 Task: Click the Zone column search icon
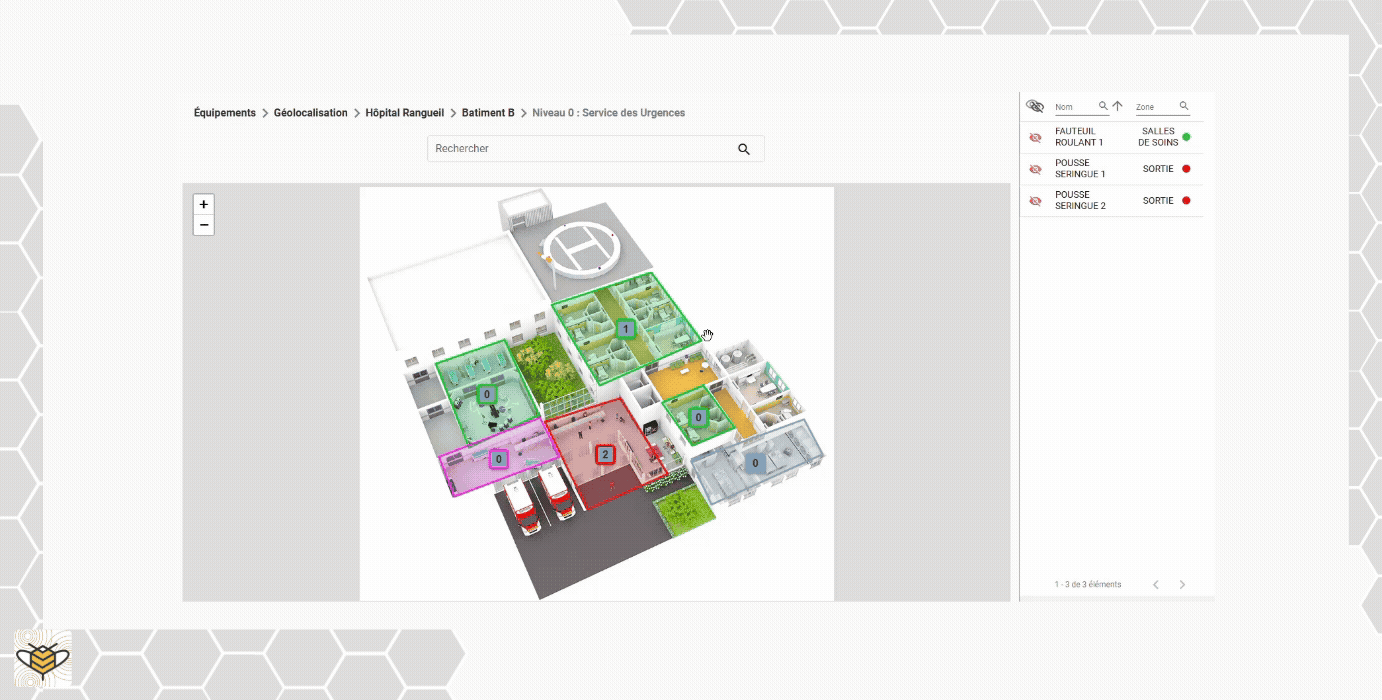point(1184,106)
